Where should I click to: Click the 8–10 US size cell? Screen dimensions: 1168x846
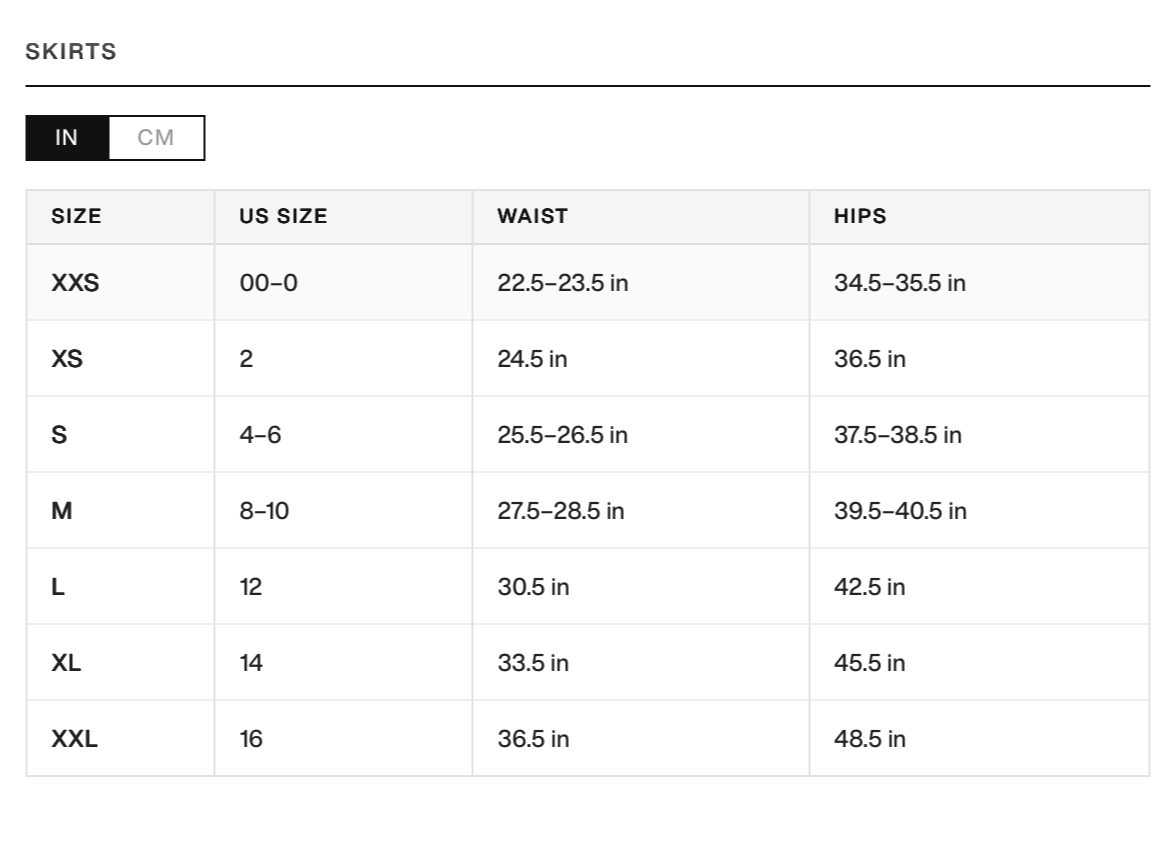264,511
